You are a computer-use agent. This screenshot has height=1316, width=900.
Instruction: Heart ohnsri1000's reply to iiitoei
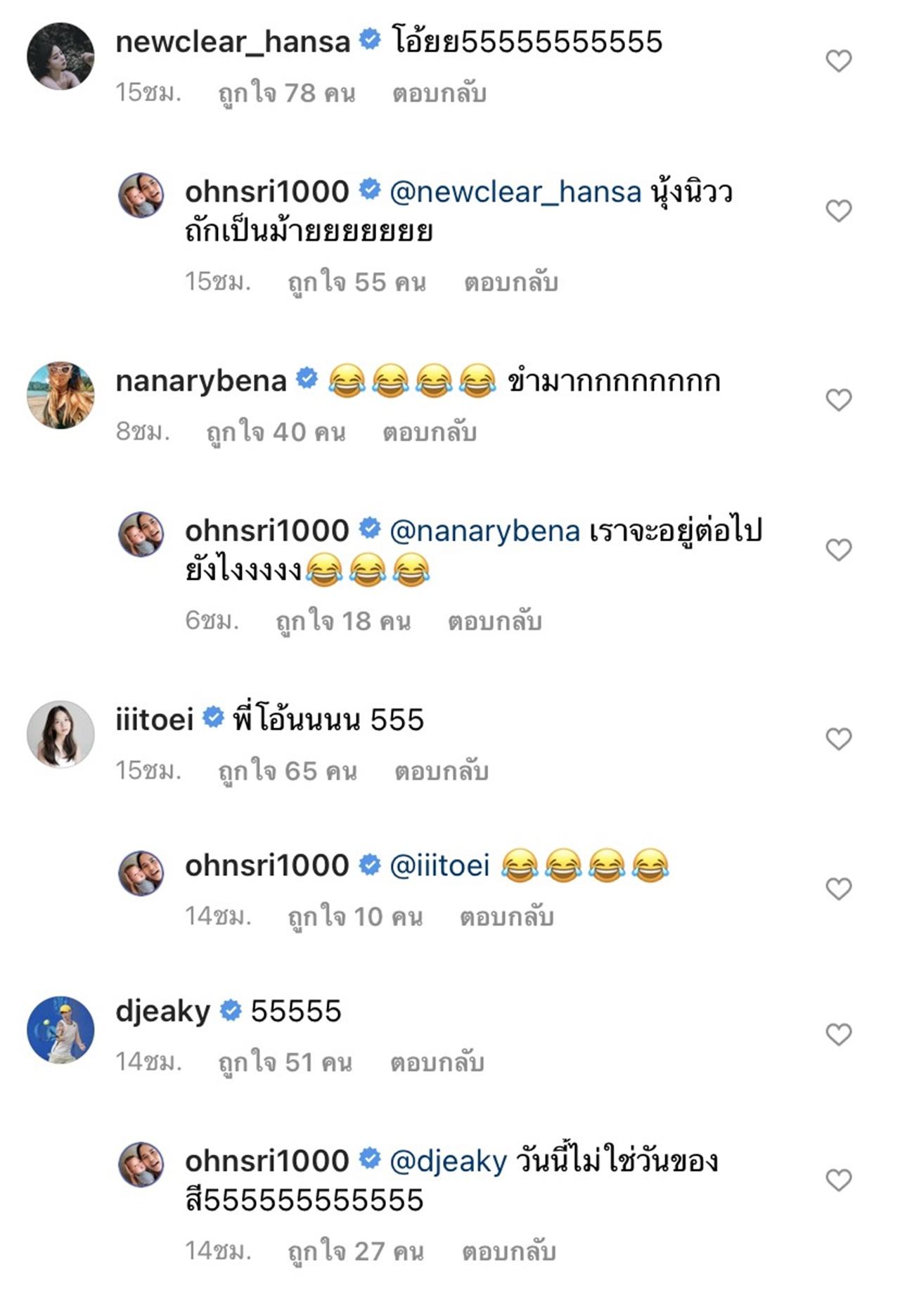(x=838, y=889)
